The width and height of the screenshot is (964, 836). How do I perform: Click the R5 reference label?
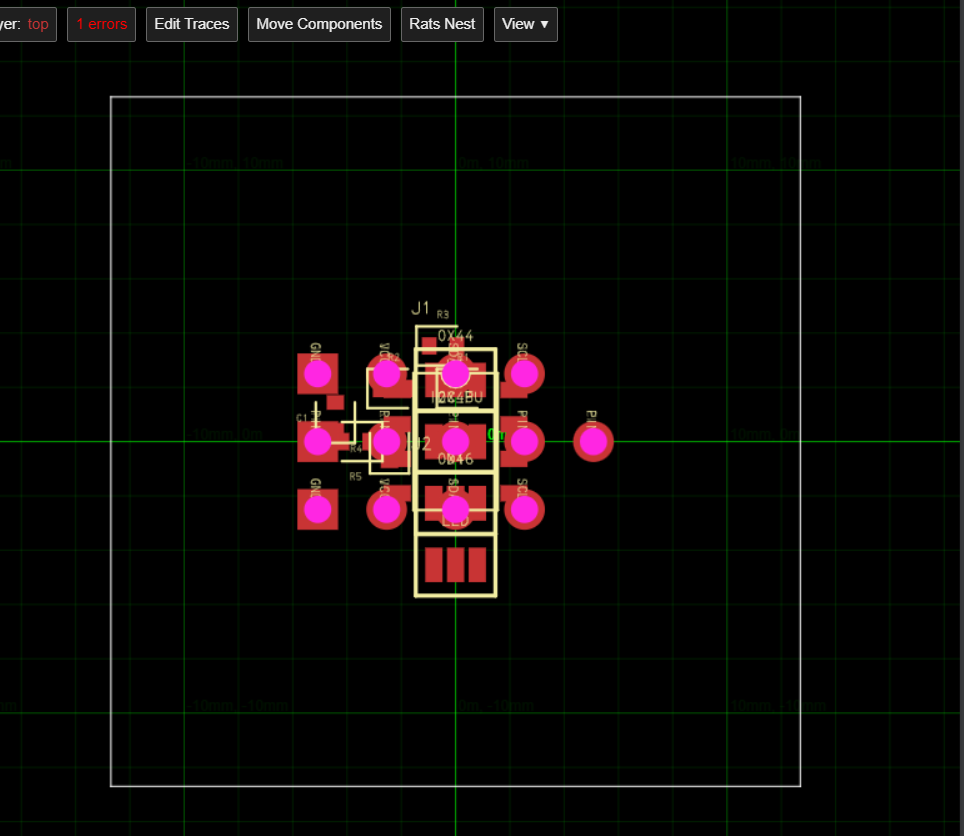(x=355, y=476)
